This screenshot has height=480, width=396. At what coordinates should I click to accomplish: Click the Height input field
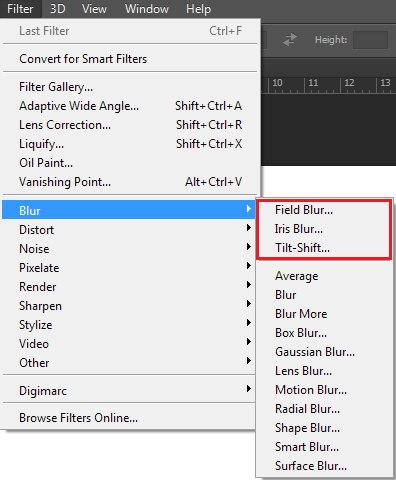tap(370, 40)
